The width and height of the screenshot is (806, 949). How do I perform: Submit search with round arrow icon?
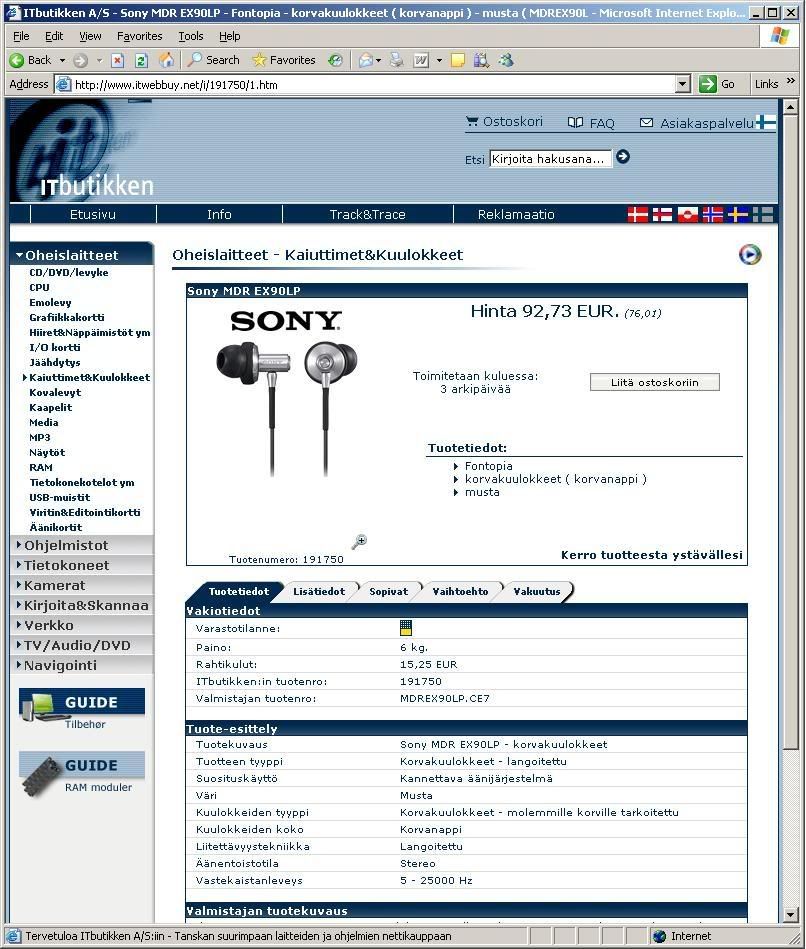coord(623,157)
